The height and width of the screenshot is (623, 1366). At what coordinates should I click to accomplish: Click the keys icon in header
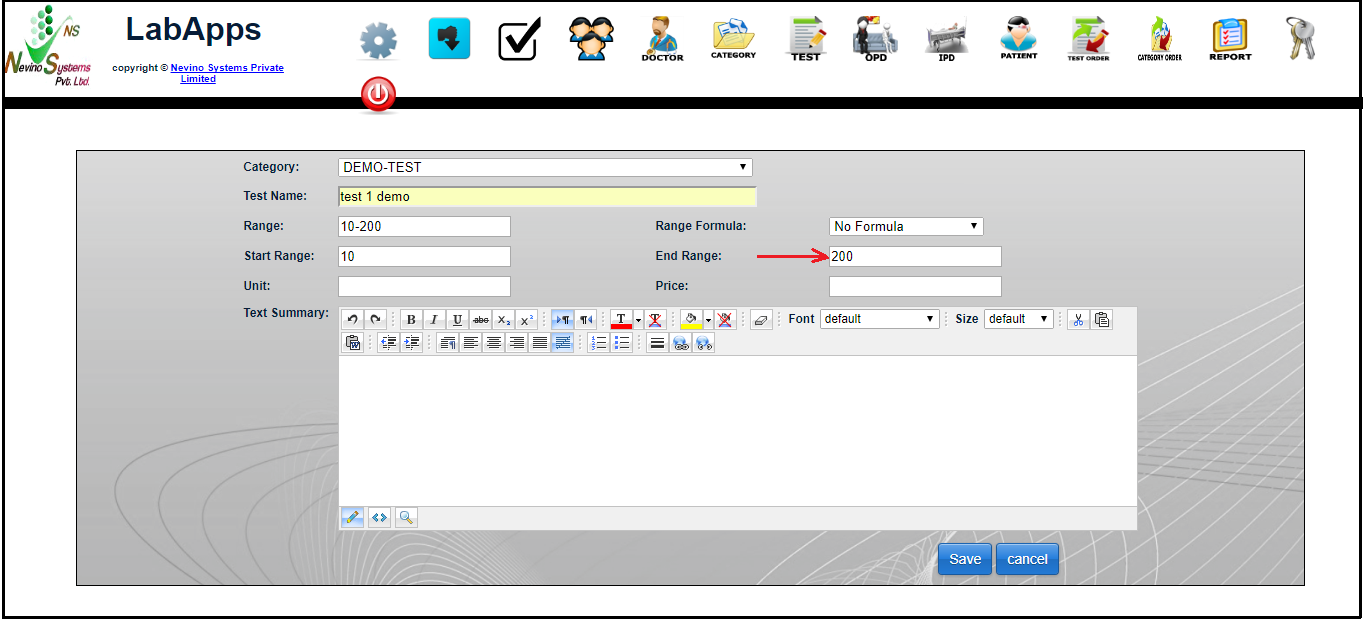pos(1300,39)
